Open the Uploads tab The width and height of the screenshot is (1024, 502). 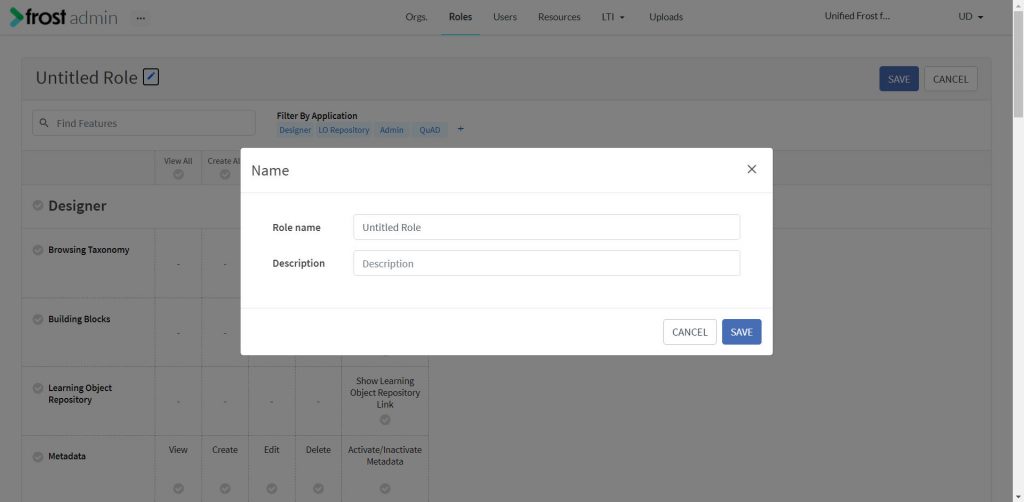click(666, 17)
